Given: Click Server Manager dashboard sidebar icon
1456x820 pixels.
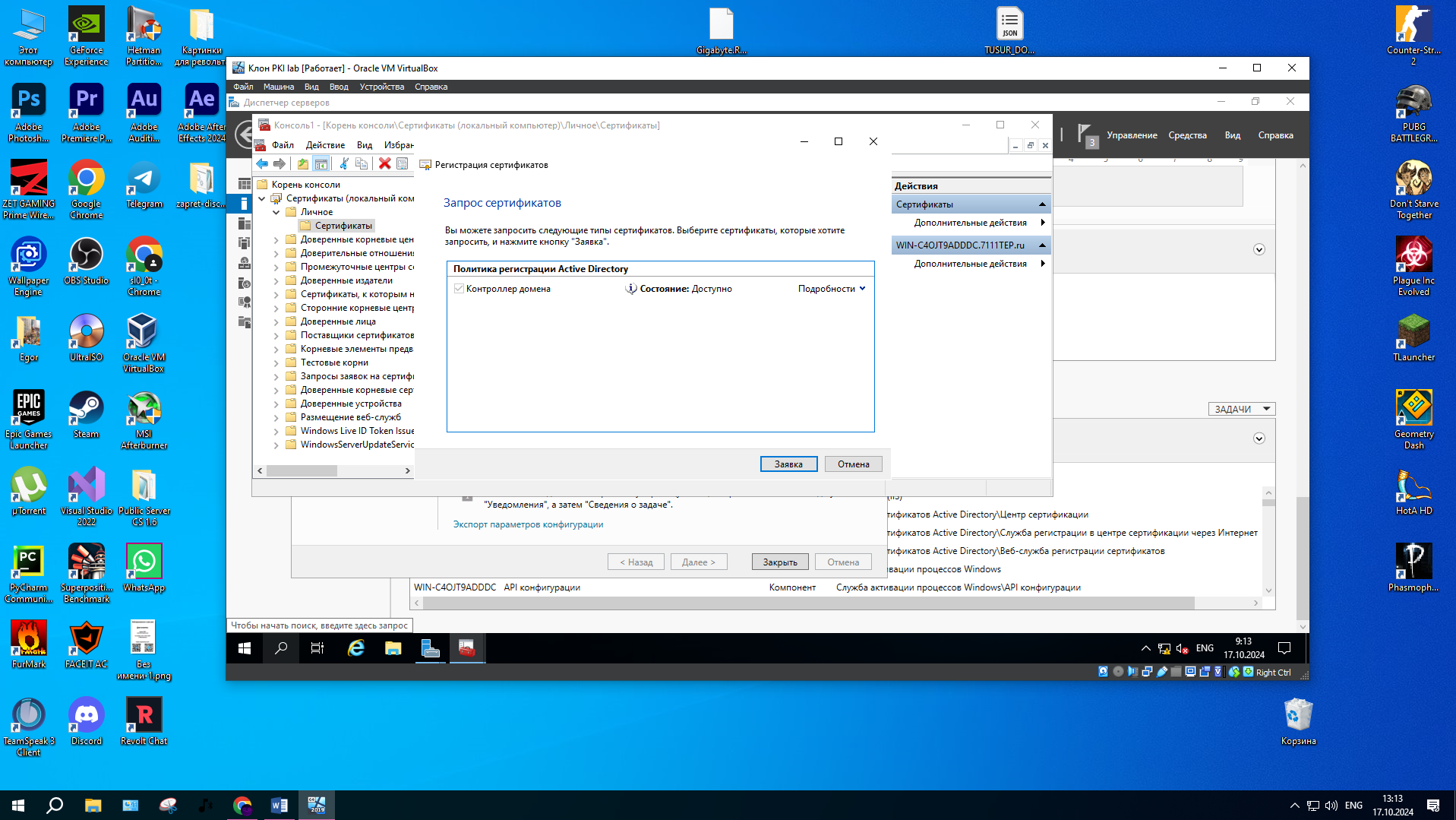Looking at the screenshot, I should (244, 184).
